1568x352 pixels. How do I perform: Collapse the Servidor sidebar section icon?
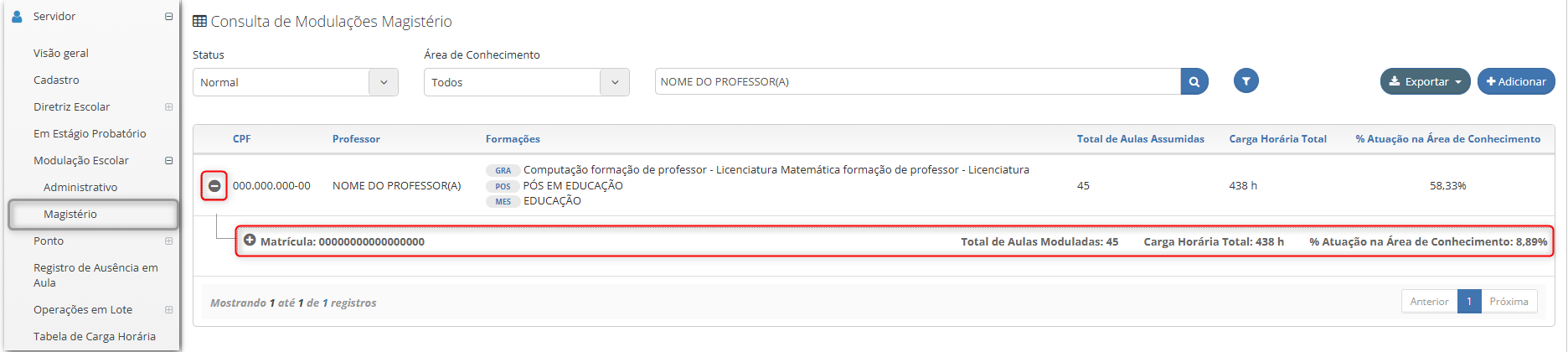168,17
